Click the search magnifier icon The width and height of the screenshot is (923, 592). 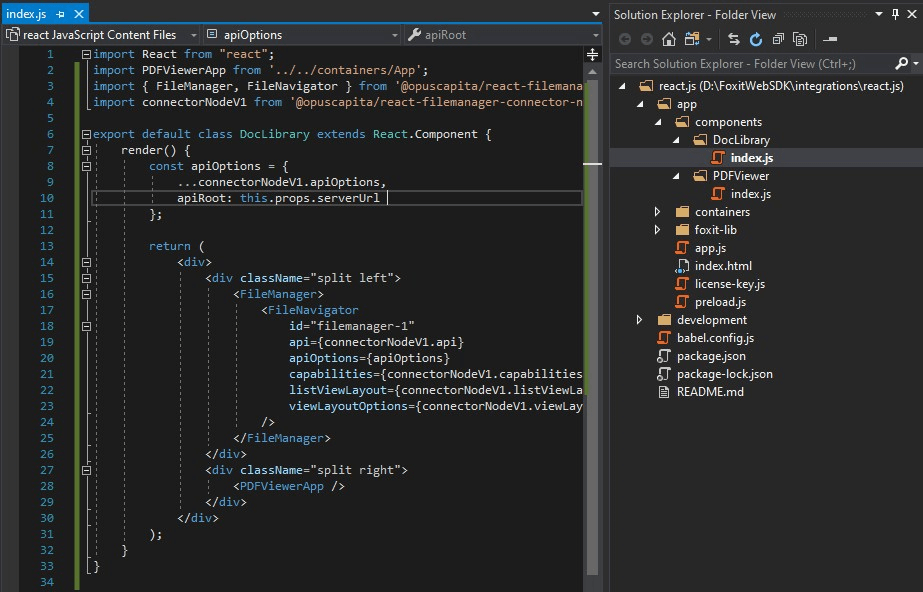(x=901, y=64)
